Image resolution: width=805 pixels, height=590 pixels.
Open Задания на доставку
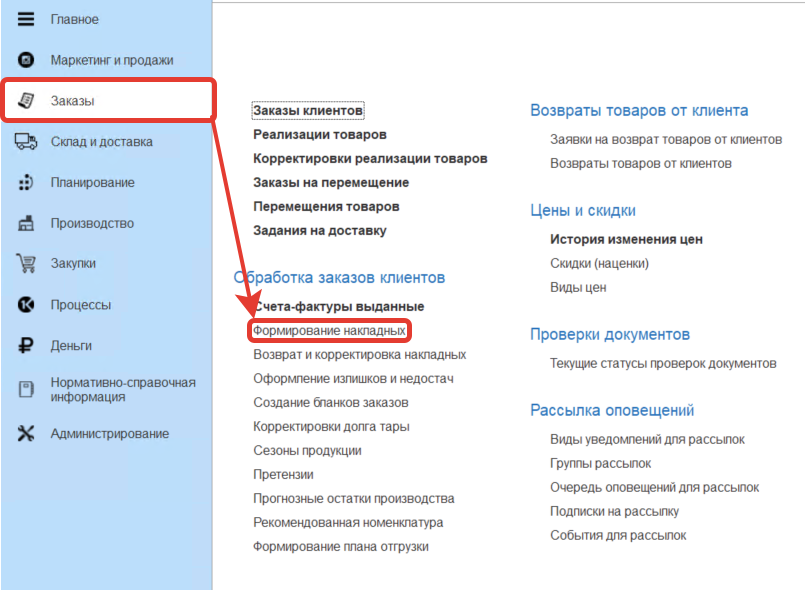tap(320, 231)
